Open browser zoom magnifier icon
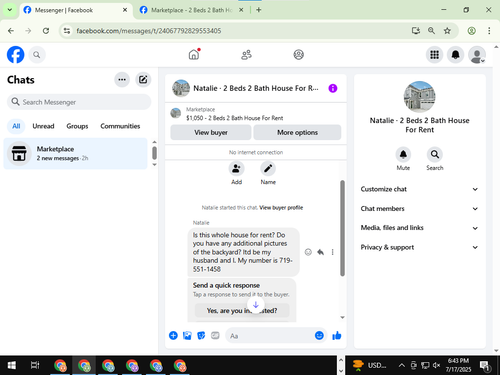Viewport: 500px width, 375px height. click(x=431, y=31)
